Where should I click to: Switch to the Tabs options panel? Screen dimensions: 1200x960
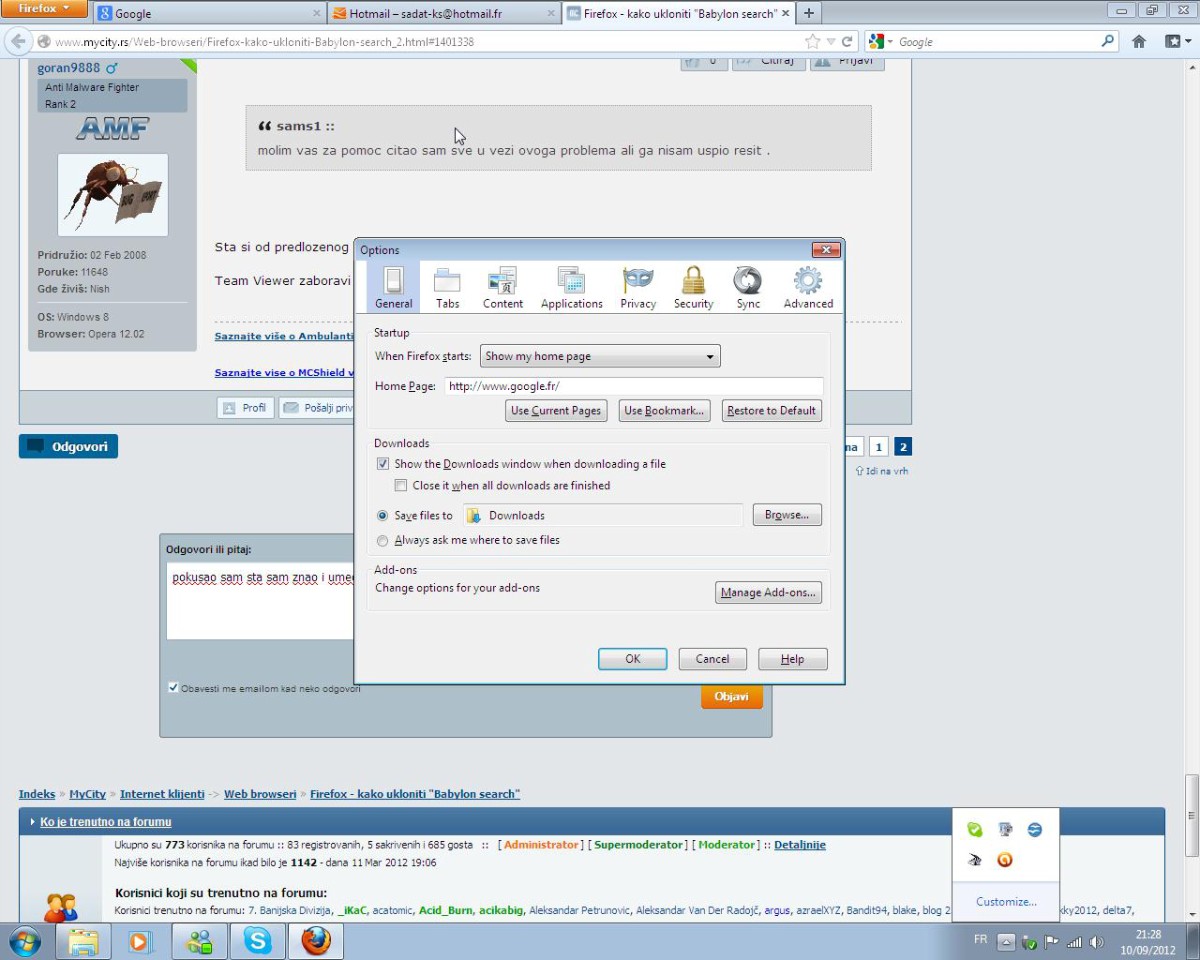(x=448, y=288)
